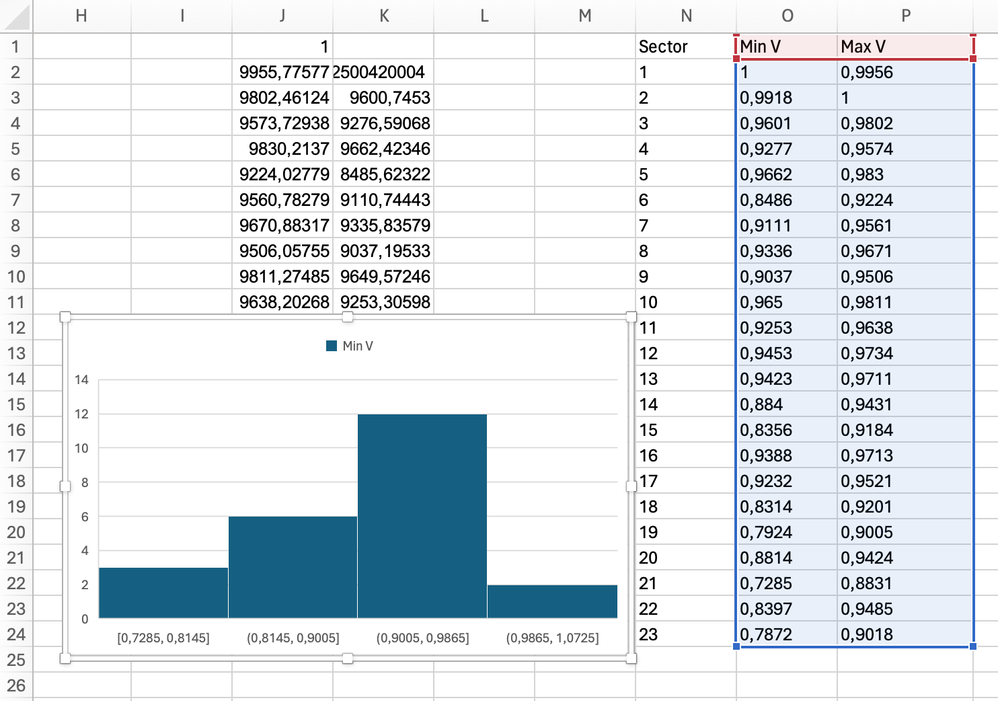Select cell with value 9037,19533
998x701 pixels.
click(x=383, y=251)
